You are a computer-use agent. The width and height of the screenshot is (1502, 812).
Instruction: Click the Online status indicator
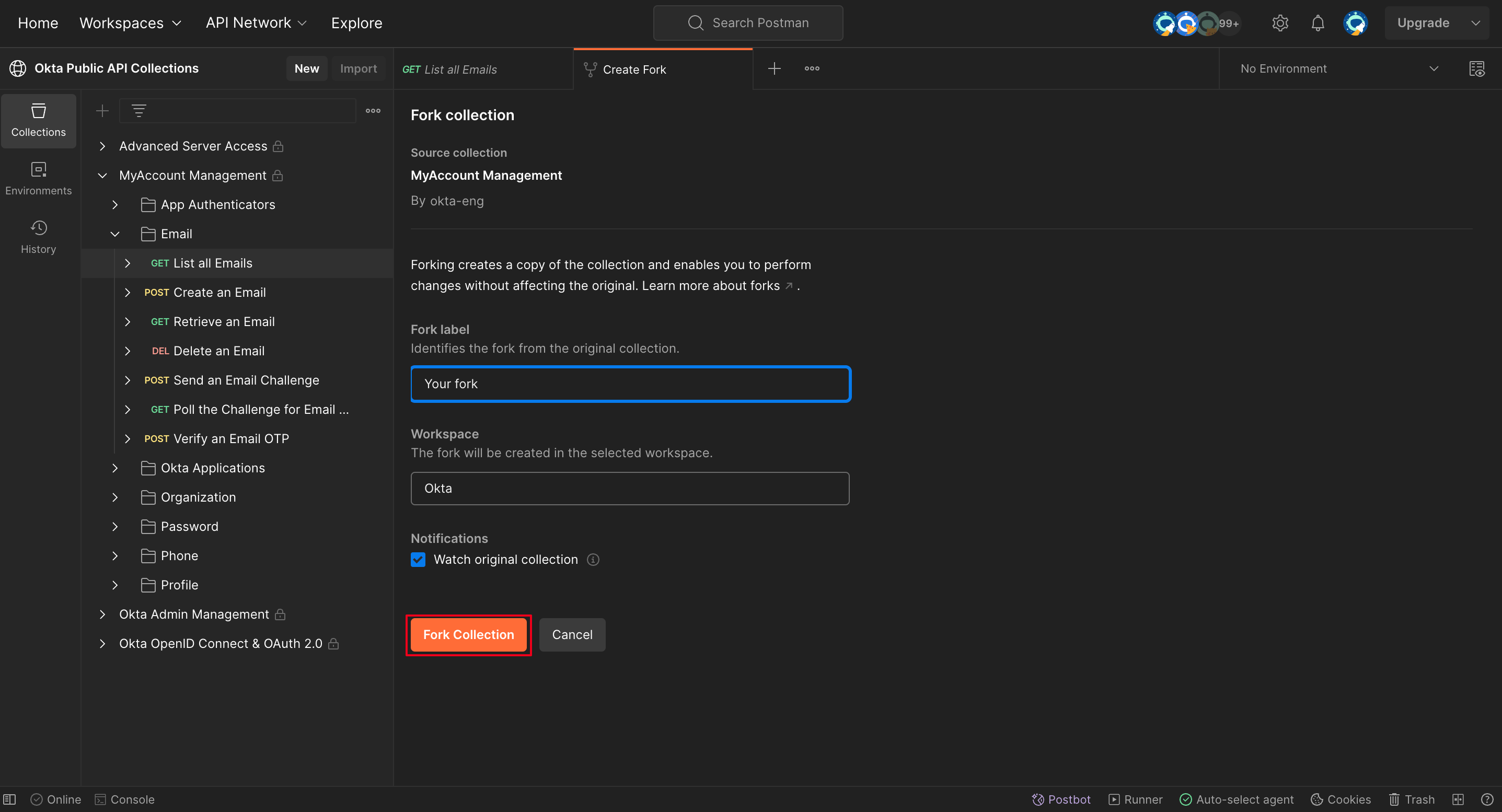pyautogui.click(x=56, y=799)
